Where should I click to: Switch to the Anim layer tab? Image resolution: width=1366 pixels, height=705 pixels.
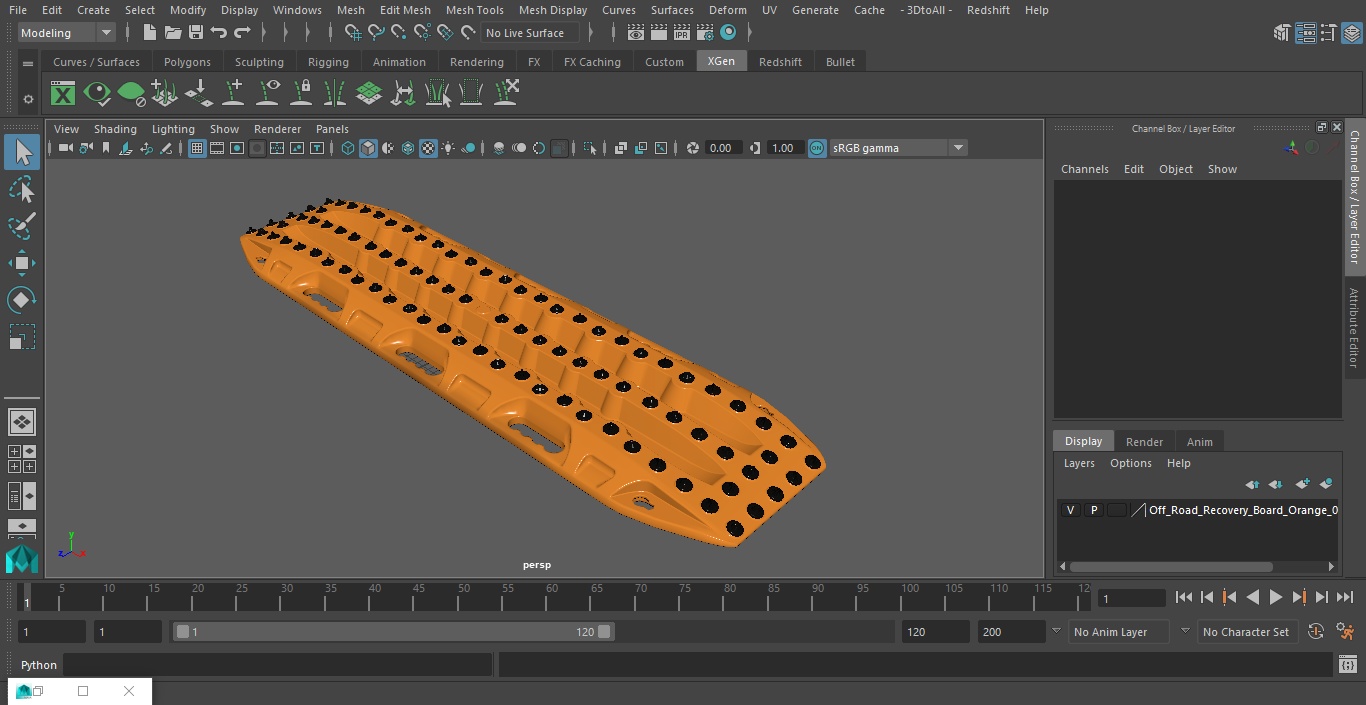[1199, 442]
